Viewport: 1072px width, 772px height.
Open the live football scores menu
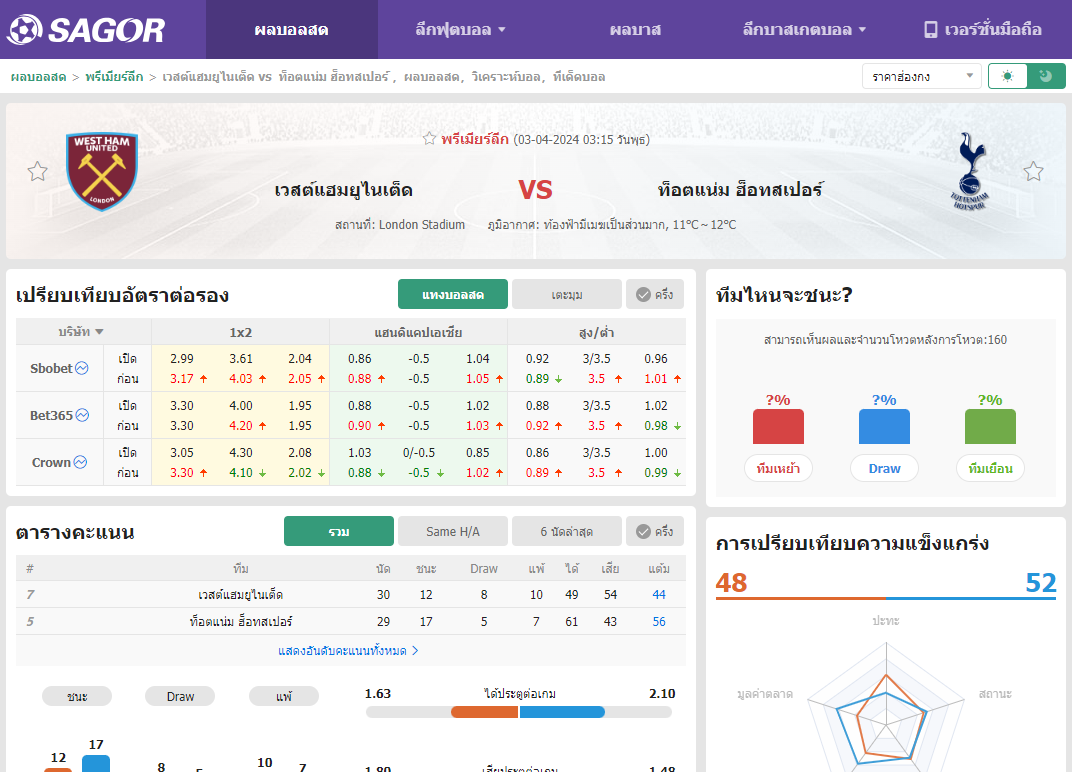292,29
